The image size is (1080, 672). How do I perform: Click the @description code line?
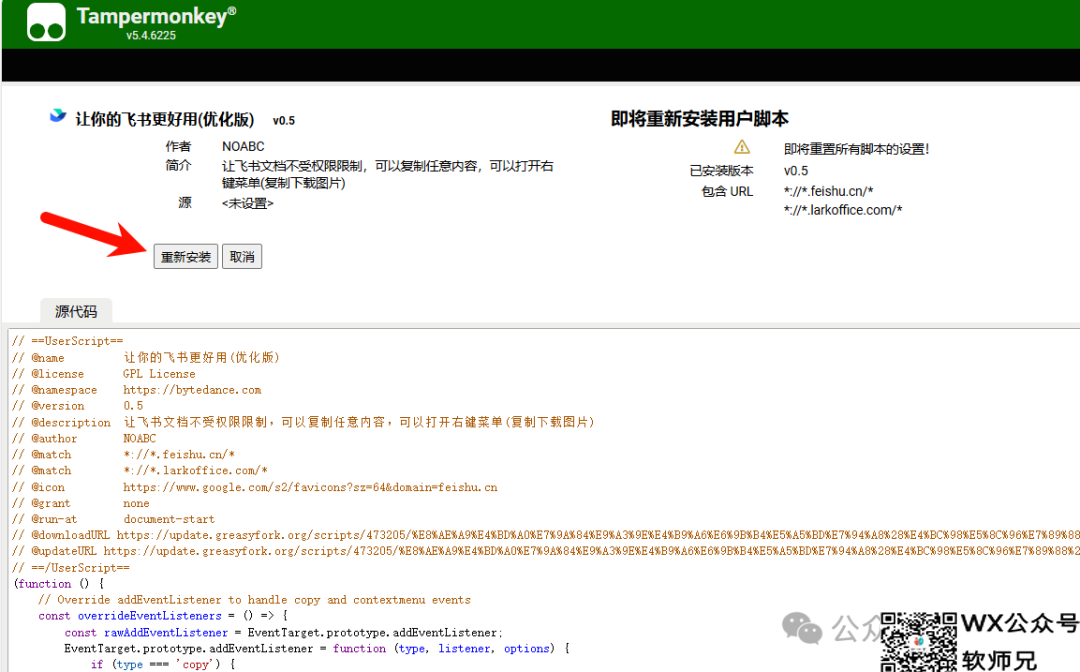303,422
